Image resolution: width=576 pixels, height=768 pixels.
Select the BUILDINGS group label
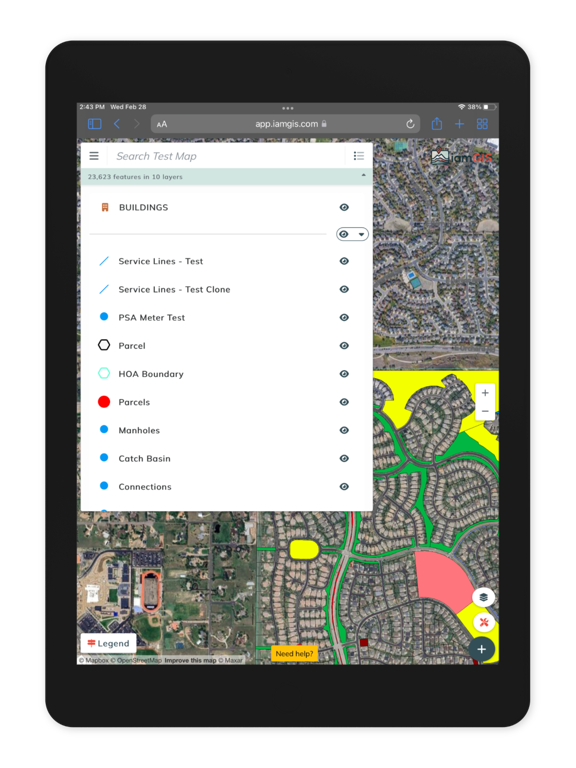click(144, 207)
